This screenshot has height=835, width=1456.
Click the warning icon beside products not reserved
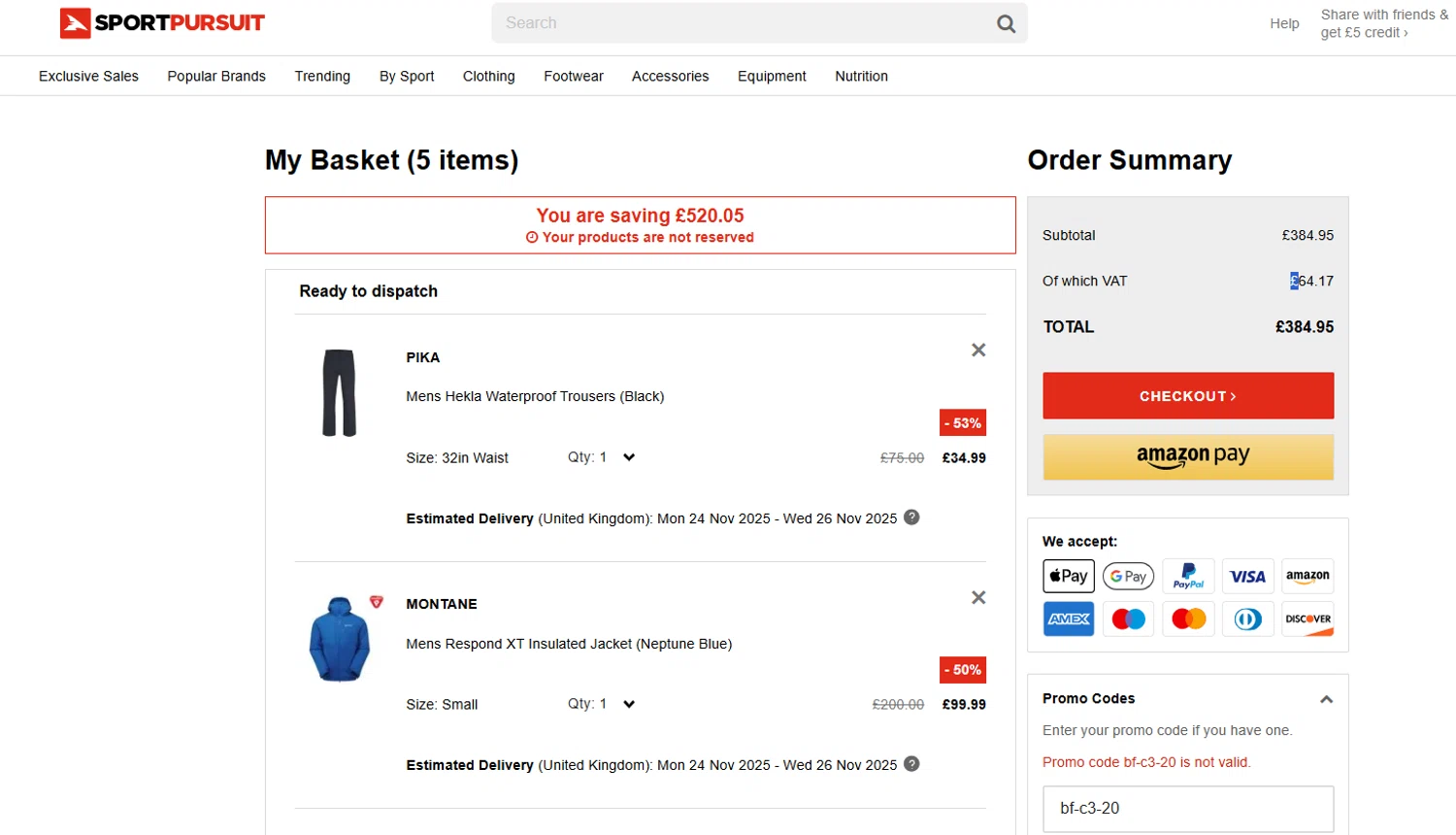click(x=532, y=238)
